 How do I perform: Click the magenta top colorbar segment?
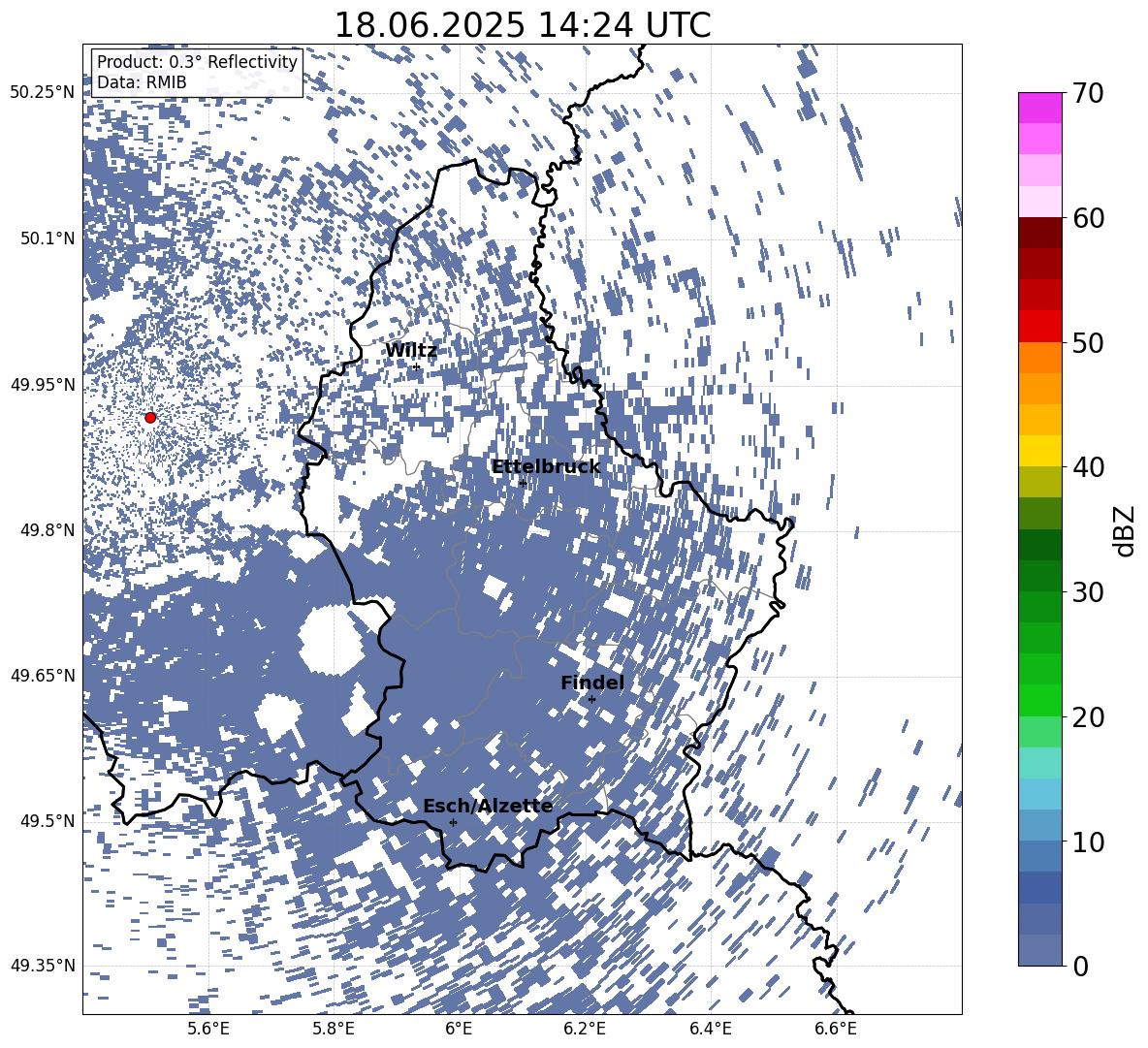coord(1040,109)
